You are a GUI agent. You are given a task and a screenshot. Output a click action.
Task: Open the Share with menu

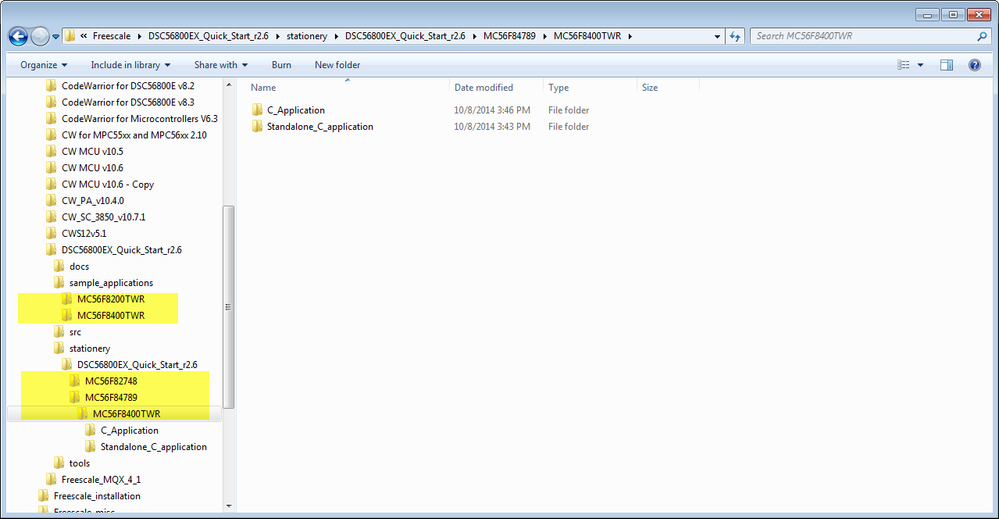(x=220, y=65)
